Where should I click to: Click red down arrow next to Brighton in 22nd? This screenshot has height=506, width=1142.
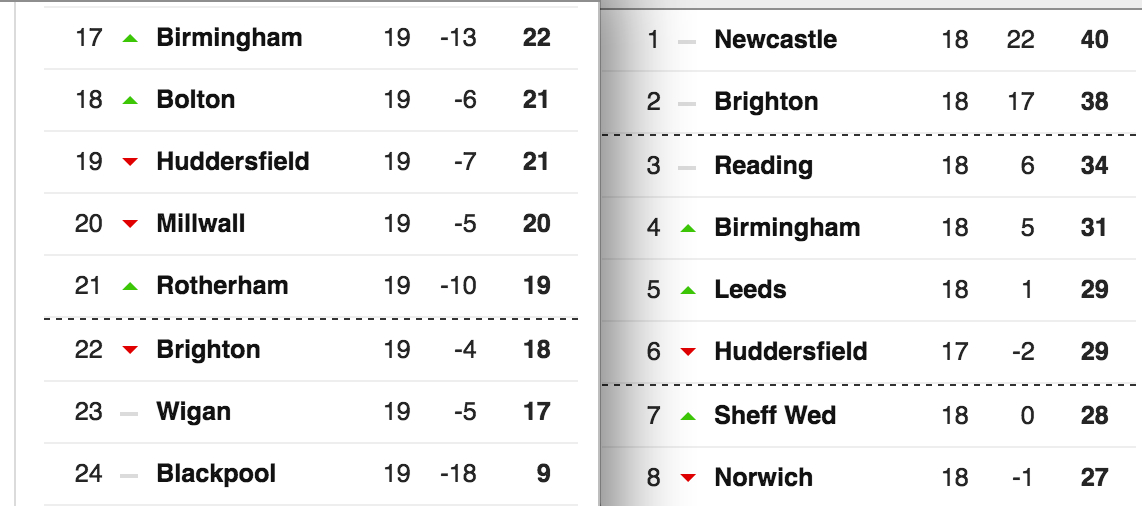[130, 350]
